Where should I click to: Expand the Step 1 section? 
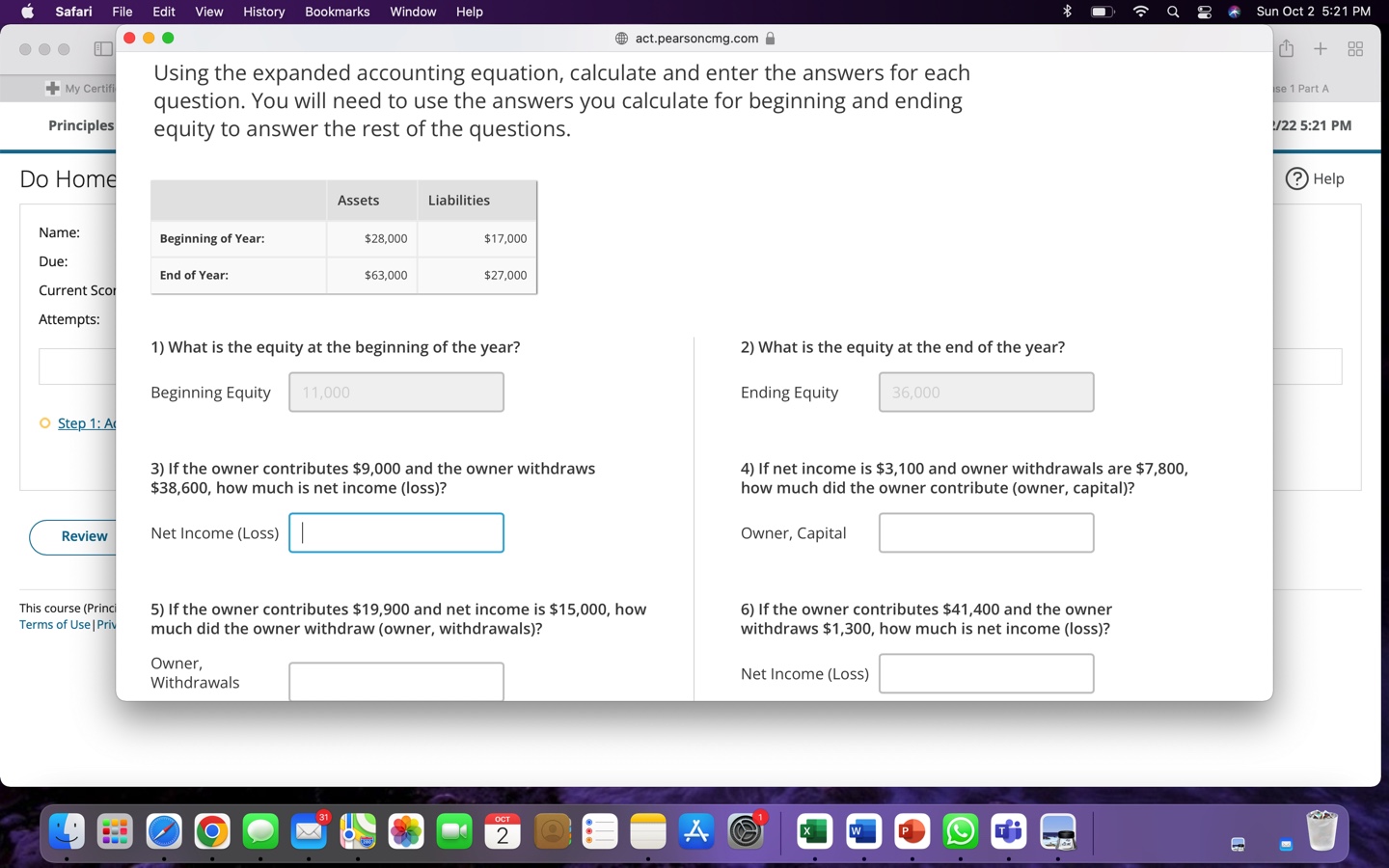[85, 422]
